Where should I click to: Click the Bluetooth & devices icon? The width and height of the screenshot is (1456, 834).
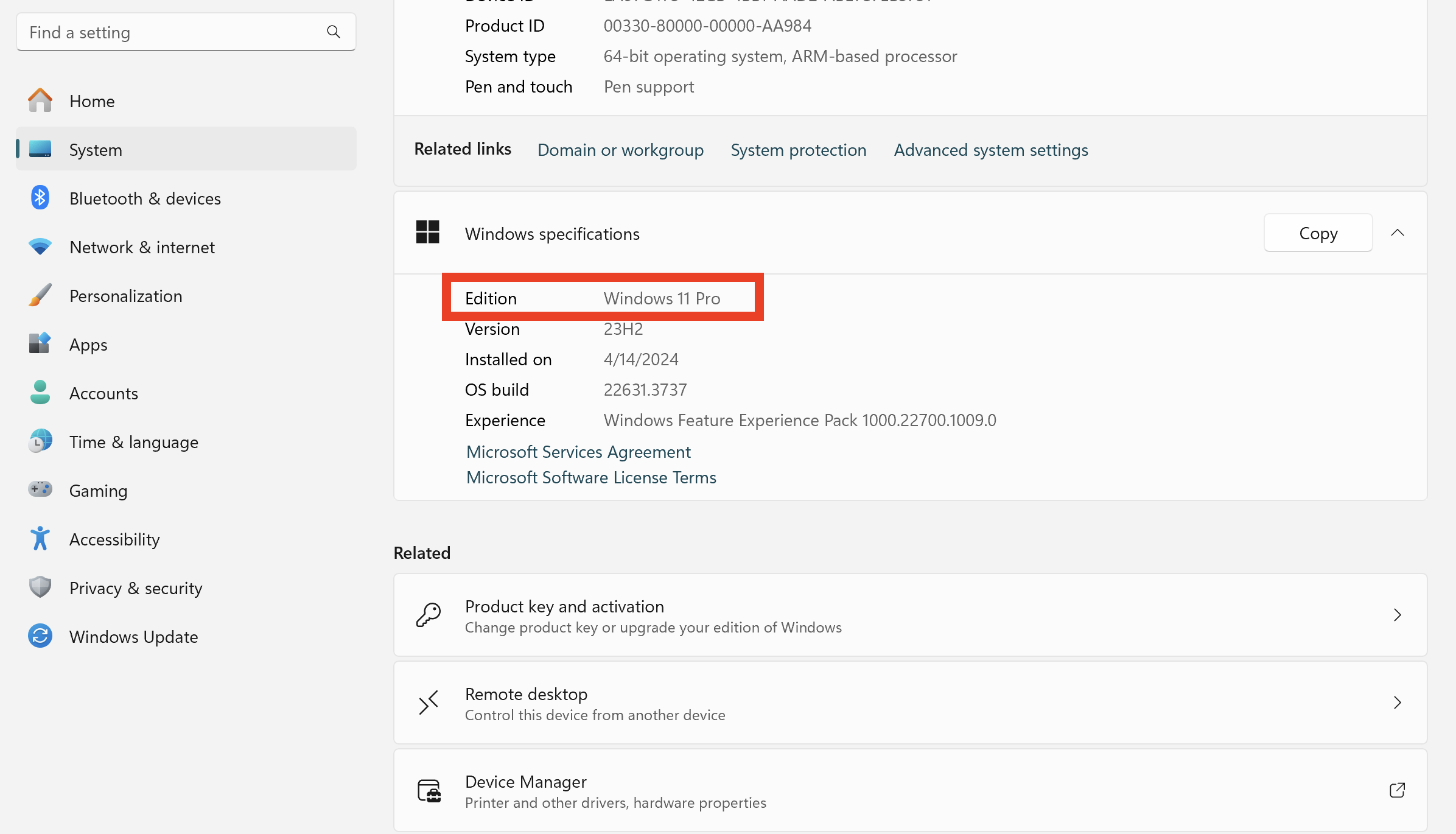(40, 198)
